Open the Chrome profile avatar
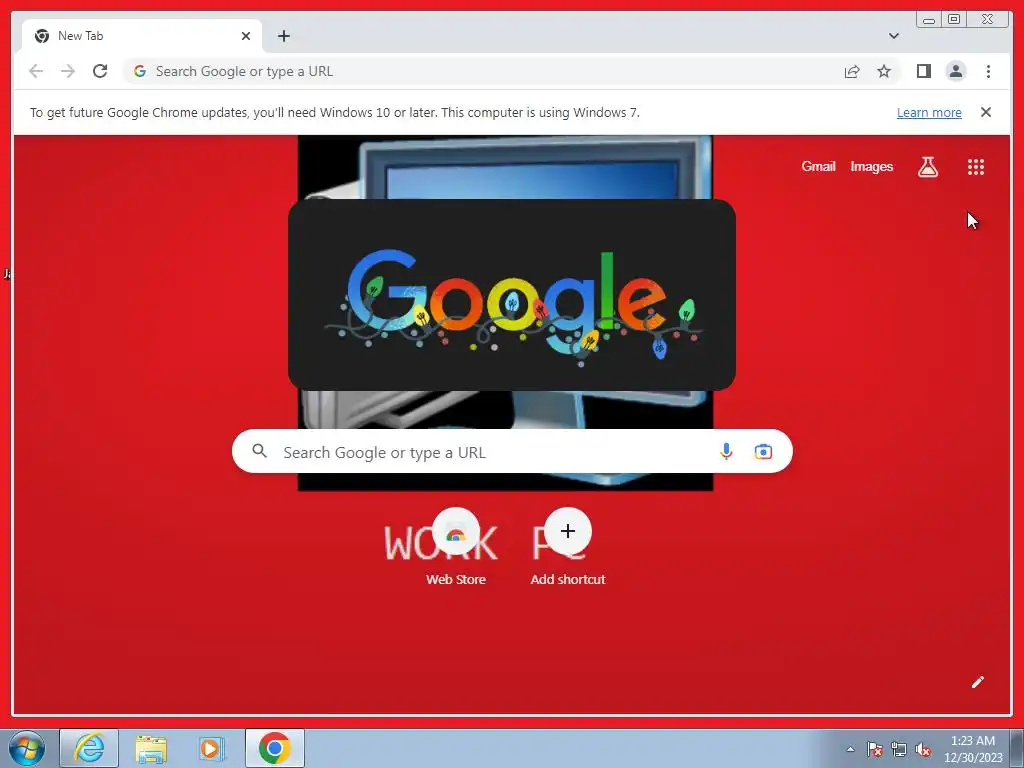The image size is (1024, 768). tap(955, 71)
